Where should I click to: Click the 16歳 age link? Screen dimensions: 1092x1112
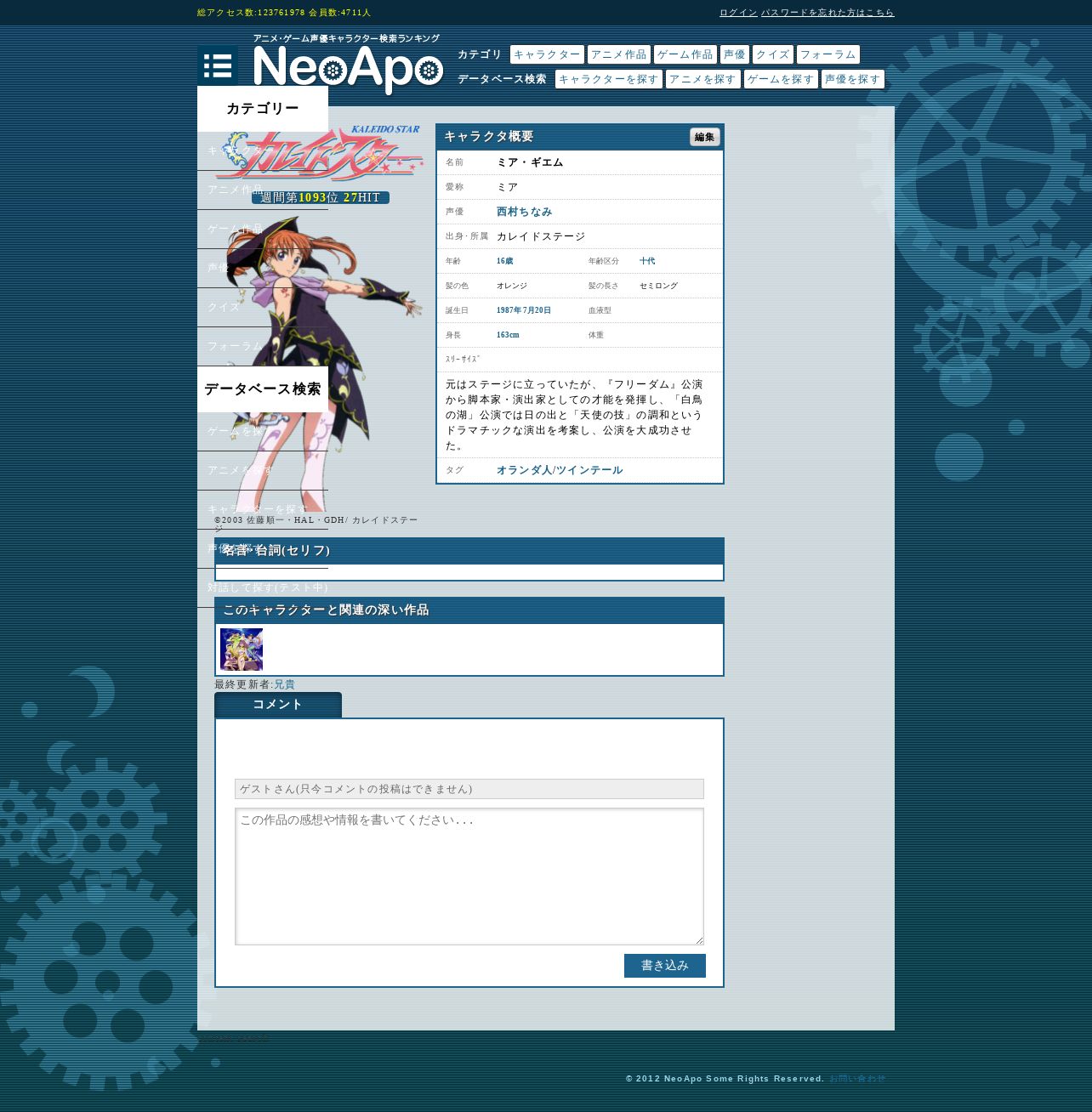505,261
